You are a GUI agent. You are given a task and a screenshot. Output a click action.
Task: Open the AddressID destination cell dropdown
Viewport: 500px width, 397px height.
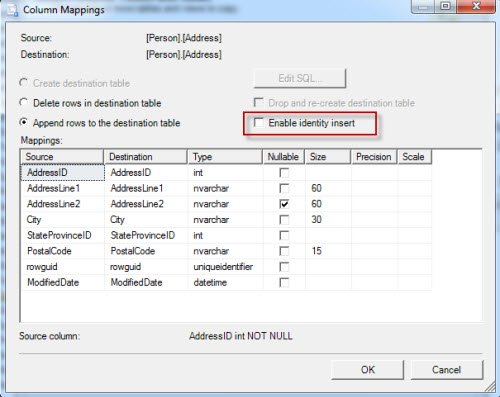pyautogui.click(x=146, y=173)
